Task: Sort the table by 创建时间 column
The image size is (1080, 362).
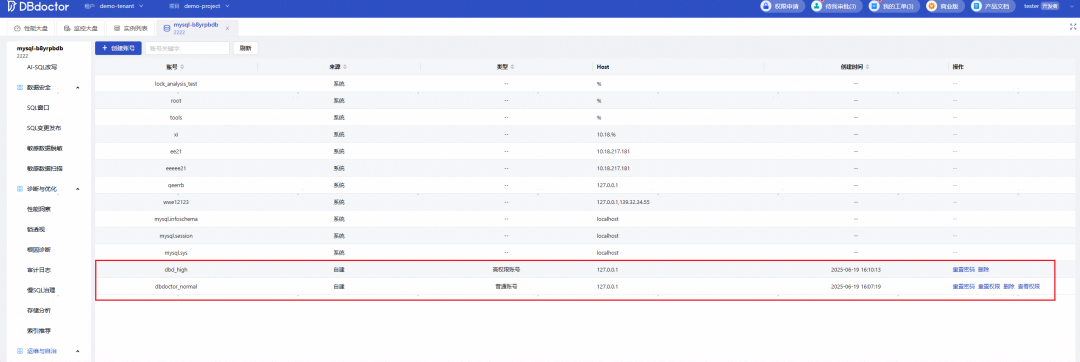Action: [866, 67]
